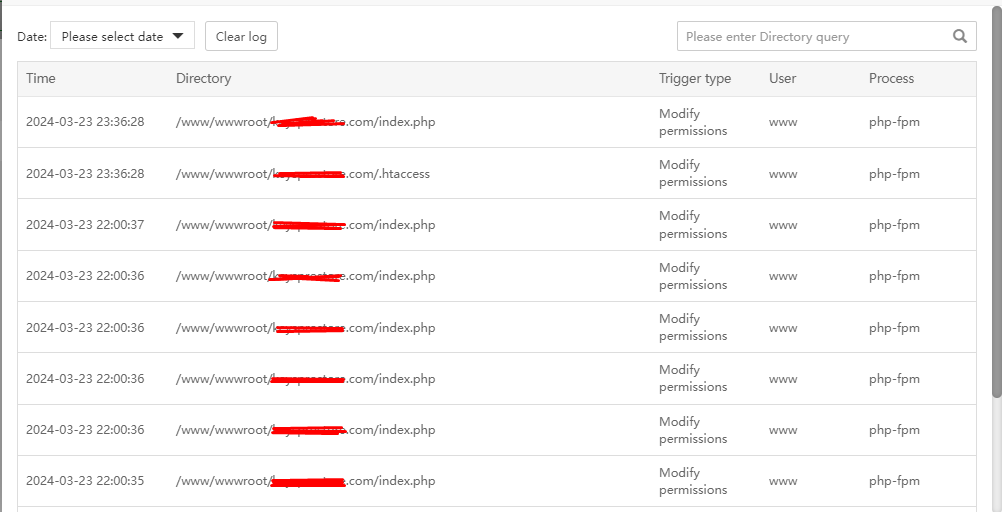Screen dimensions: 1002x512
Task: Click php-fpm in the .htaccess row
Action: pos(894,174)
